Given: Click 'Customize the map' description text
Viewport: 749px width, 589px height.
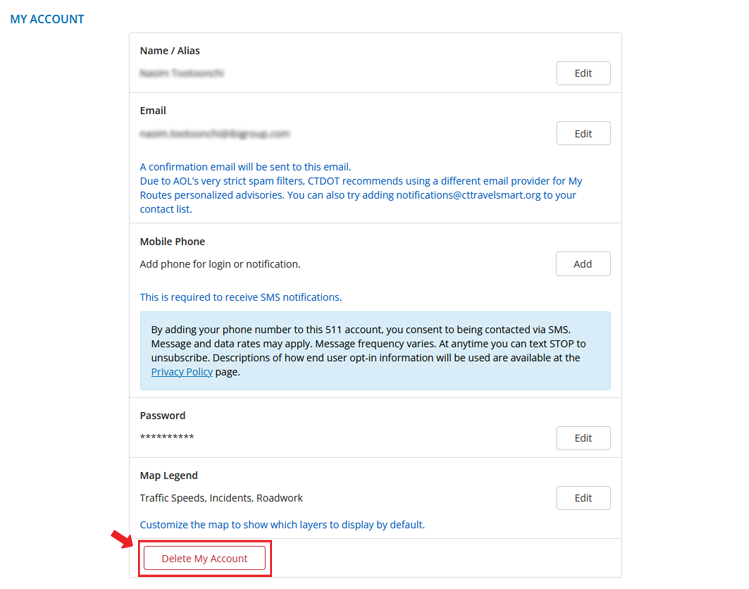Looking at the screenshot, I should click(x=282, y=524).
